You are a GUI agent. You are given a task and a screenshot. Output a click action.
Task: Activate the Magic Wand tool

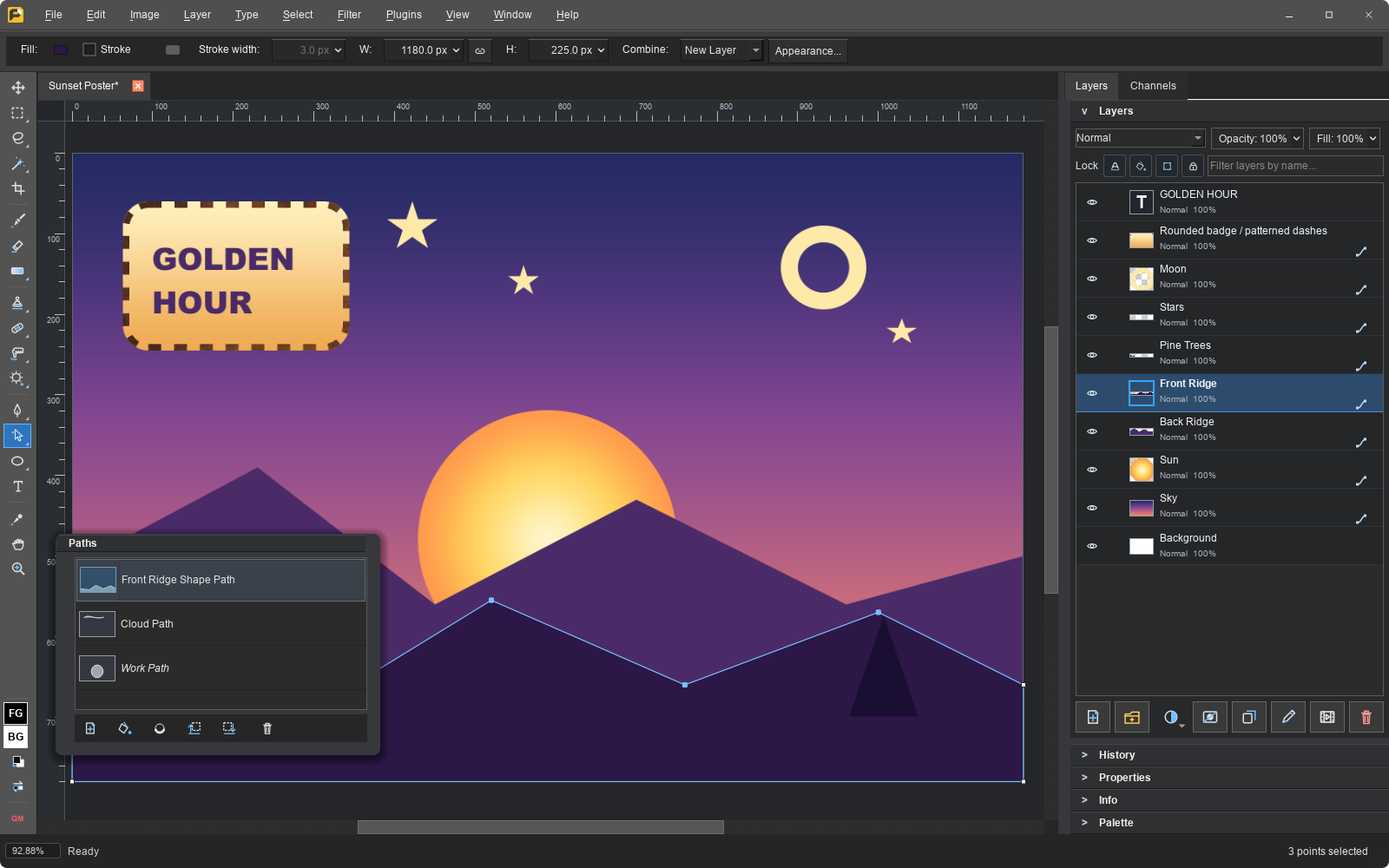(17, 163)
